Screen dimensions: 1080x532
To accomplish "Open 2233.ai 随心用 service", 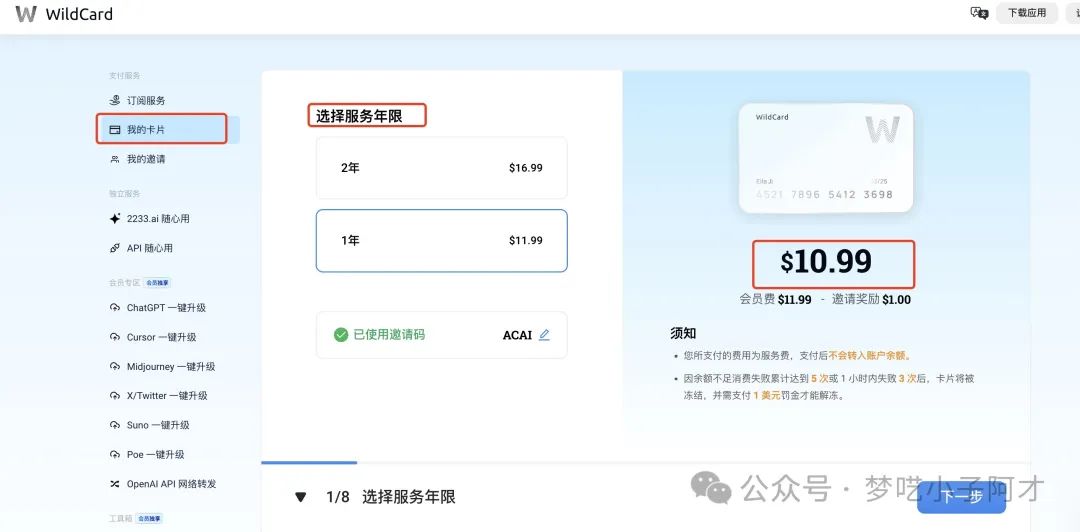I will coord(158,218).
